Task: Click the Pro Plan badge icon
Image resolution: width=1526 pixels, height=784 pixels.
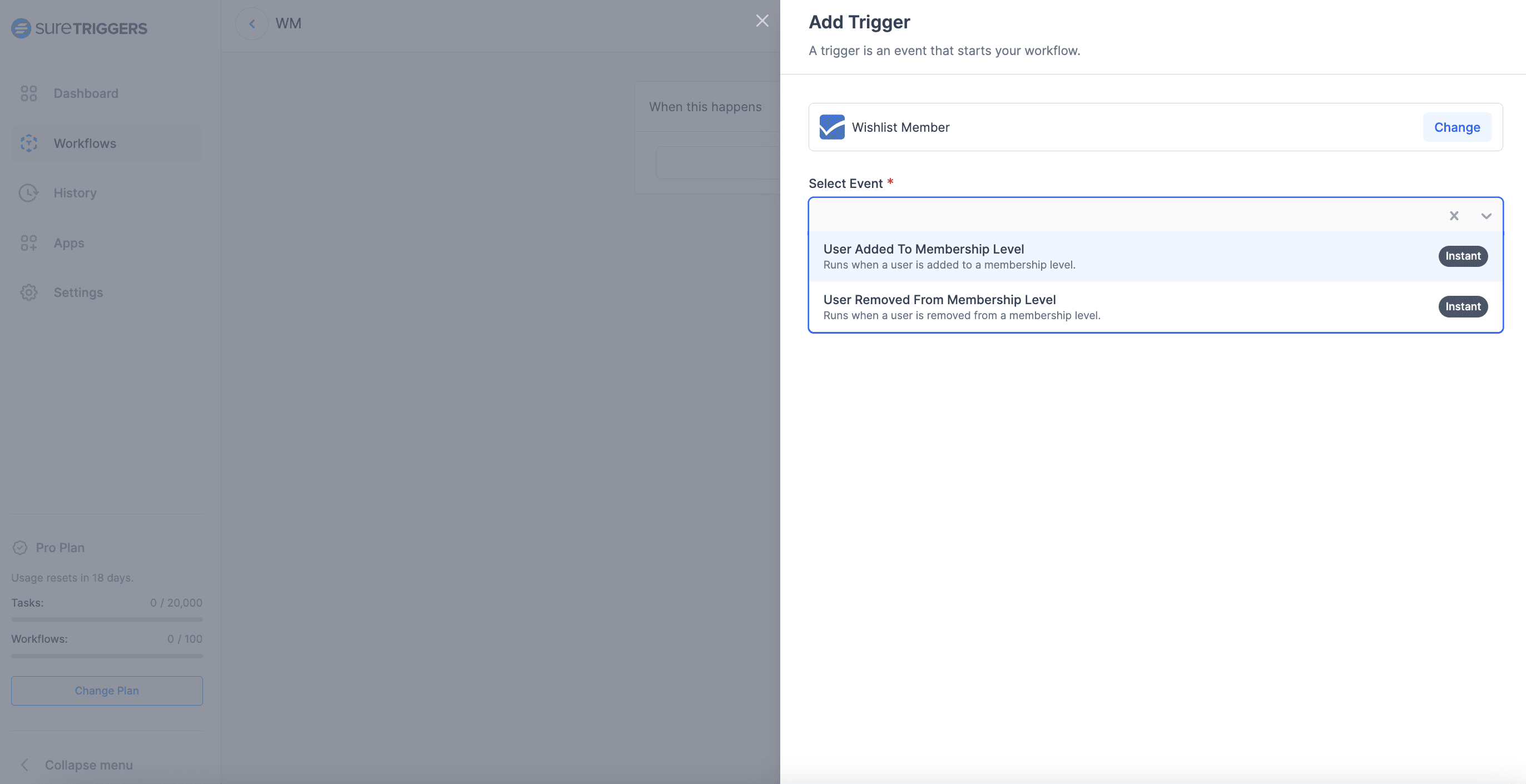Action: 20,548
